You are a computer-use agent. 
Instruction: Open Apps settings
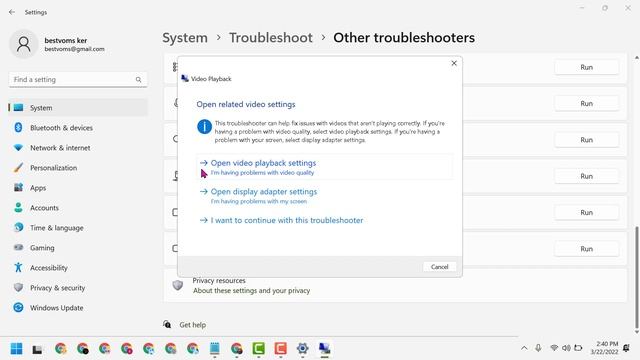tap(78, 188)
